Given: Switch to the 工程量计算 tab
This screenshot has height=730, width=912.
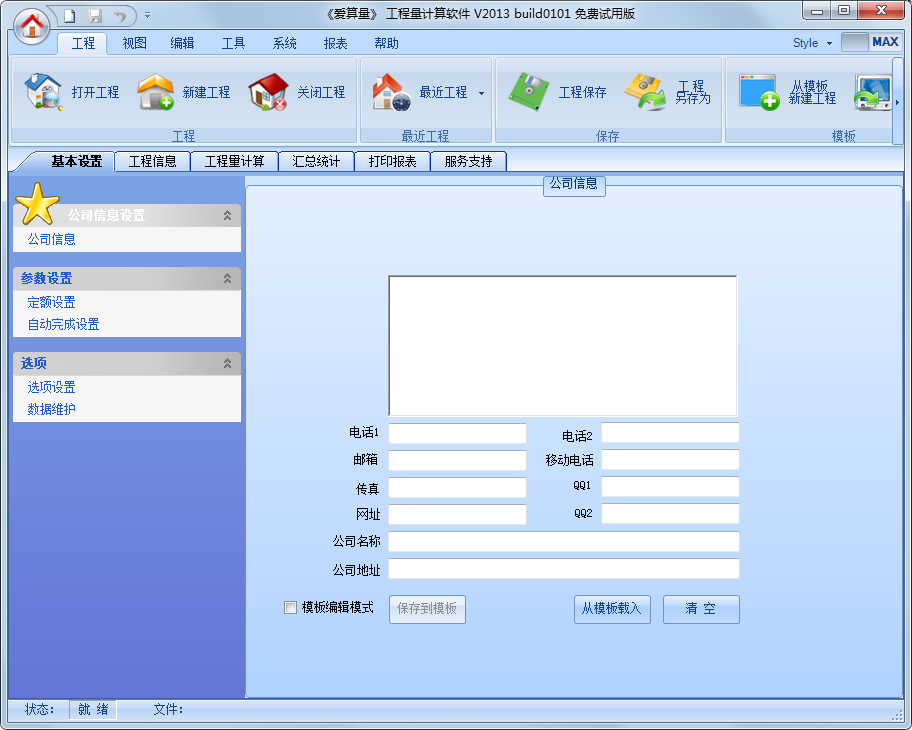Looking at the screenshot, I should (x=234, y=161).
